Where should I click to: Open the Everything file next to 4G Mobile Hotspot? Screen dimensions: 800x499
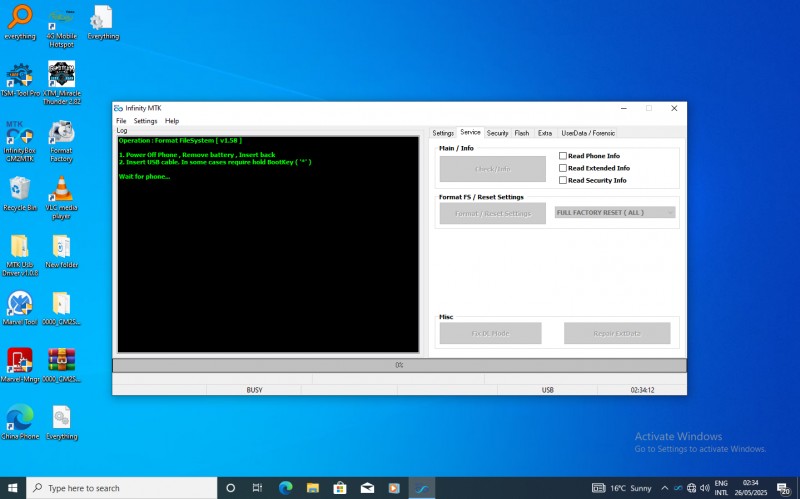coord(103,23)
